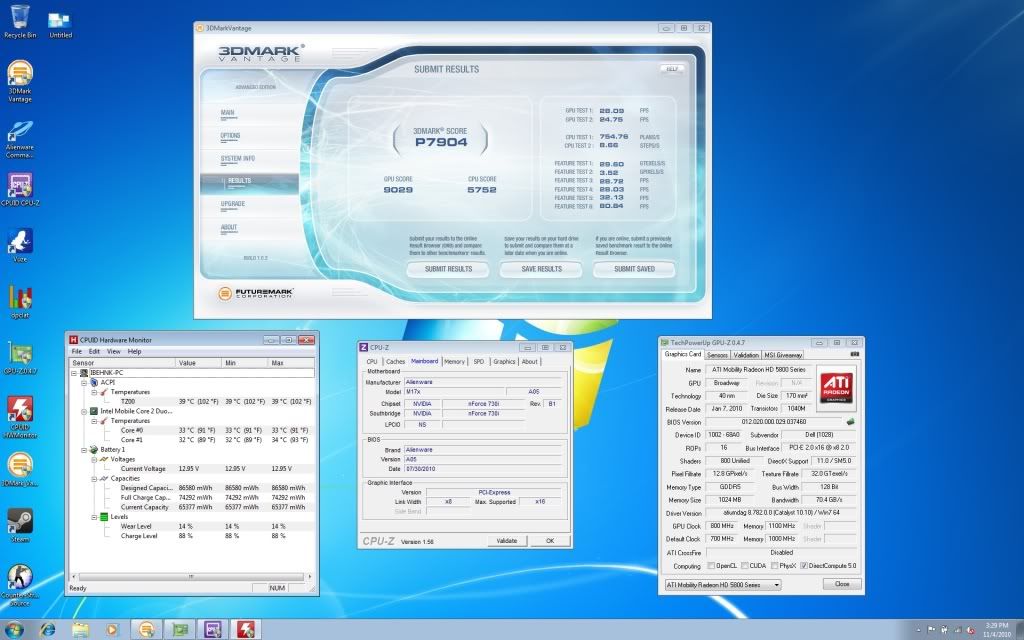
Task: Open the Graphics tab in CPU-Z
Action: click(504, 361)
